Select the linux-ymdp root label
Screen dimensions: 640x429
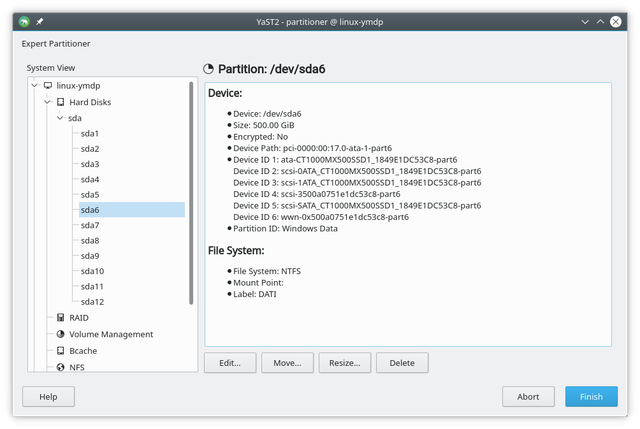78,86
